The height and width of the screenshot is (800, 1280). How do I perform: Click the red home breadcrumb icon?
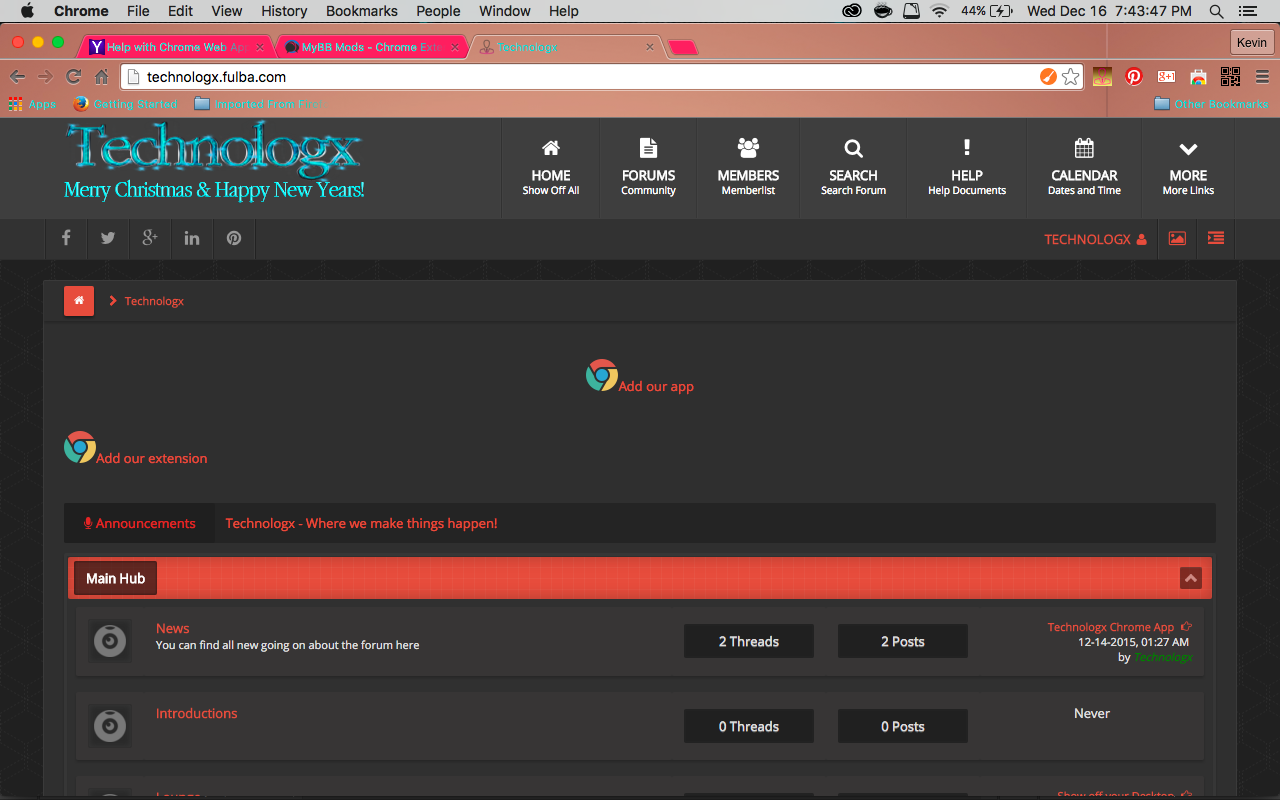(x=79, y=301)
